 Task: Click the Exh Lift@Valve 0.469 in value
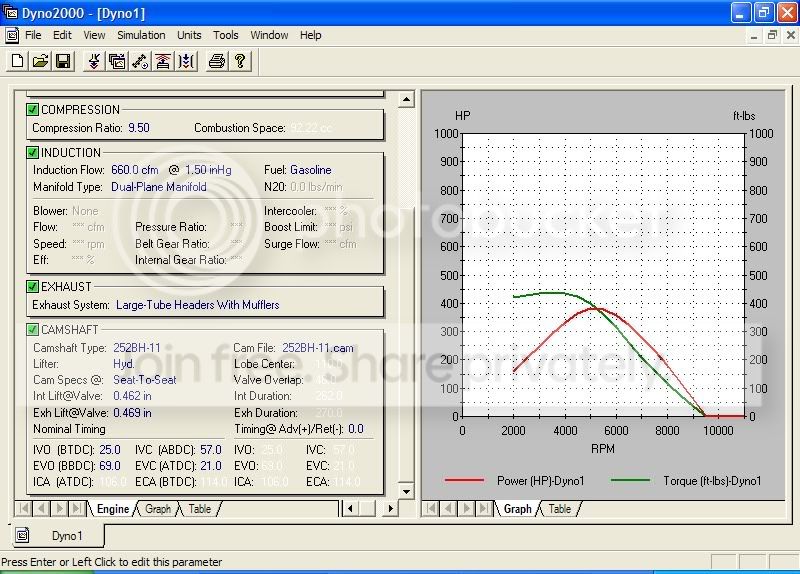[x=132, y=413]
